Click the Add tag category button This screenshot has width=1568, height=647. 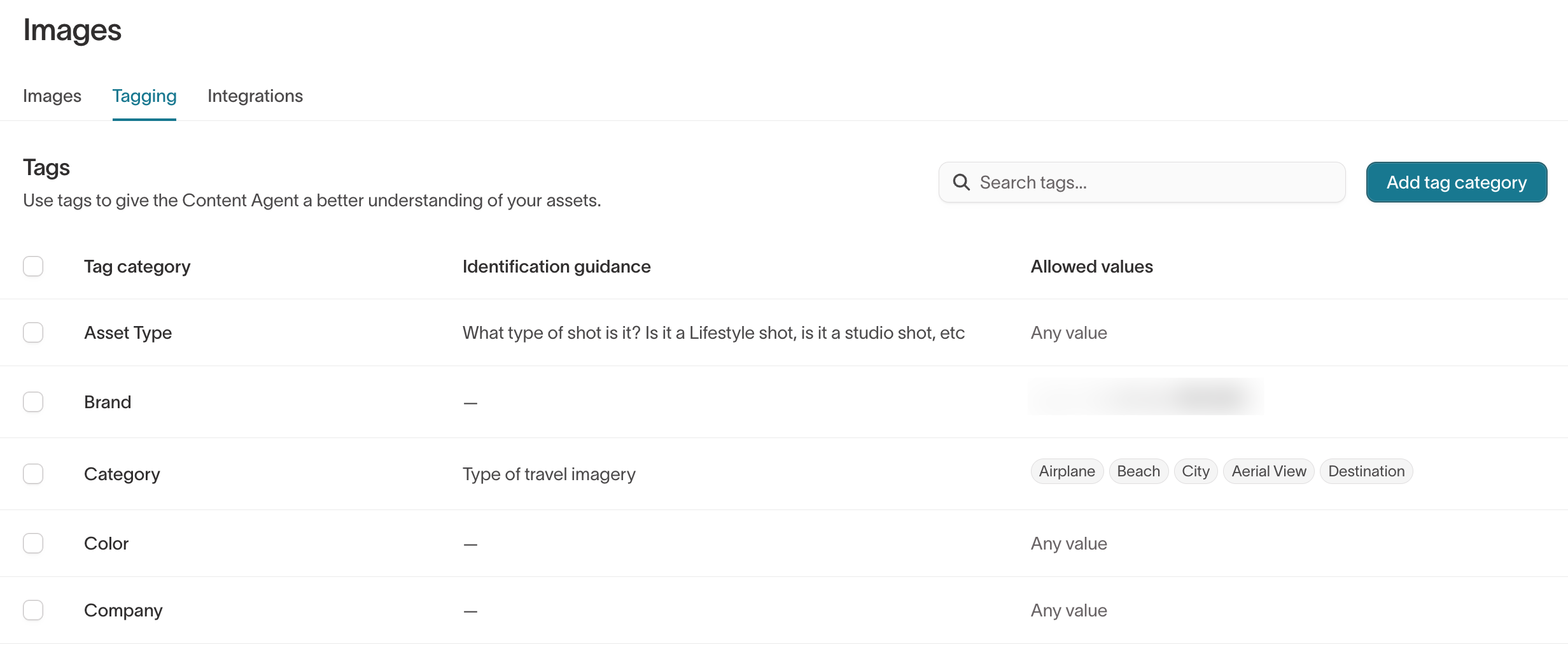[x=1457, y=182]
